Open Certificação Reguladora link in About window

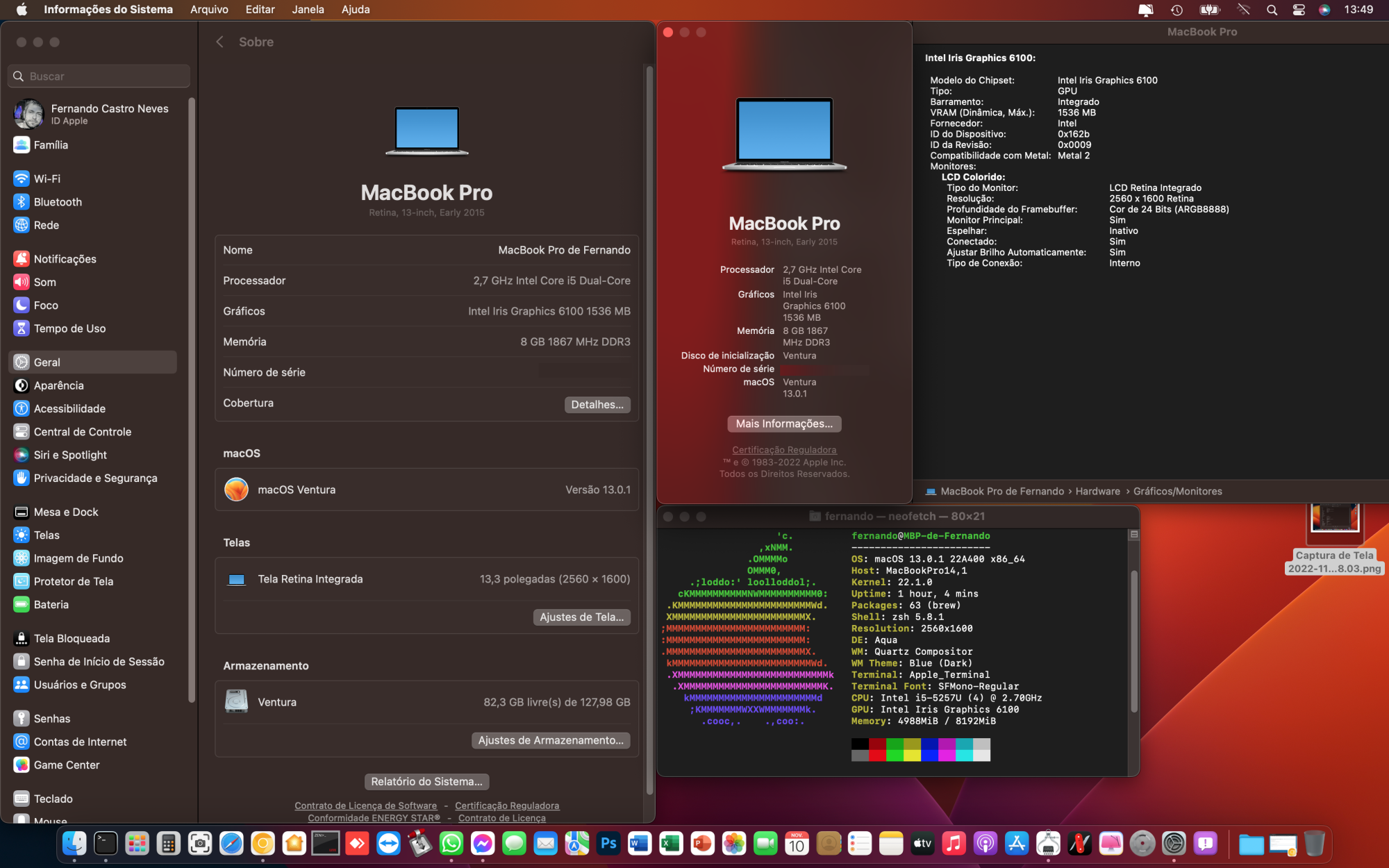pyautogui.click(x=784, y=450)
